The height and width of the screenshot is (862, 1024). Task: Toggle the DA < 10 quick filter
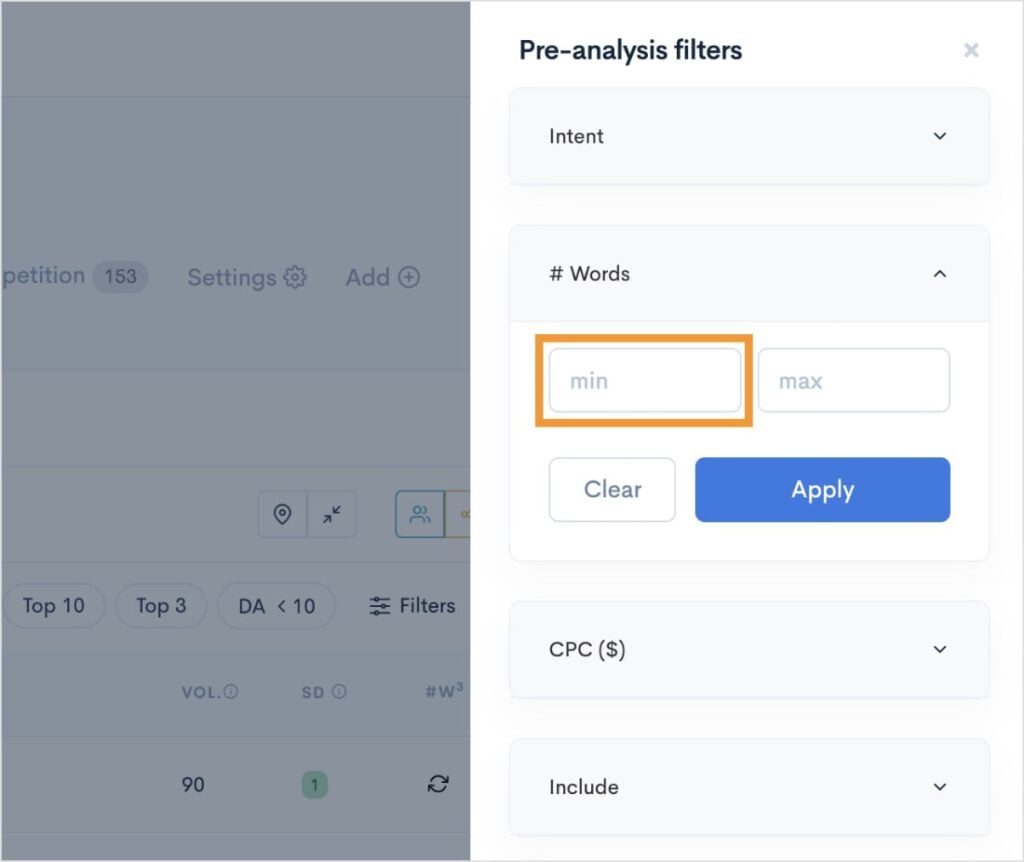(x=276, y=605)
